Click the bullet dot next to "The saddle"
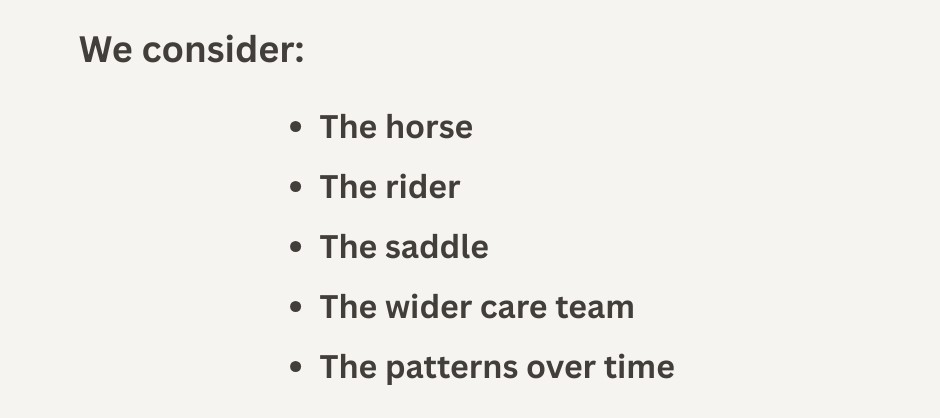Viewport: 940px width, 418px height. tap(295, 248)
